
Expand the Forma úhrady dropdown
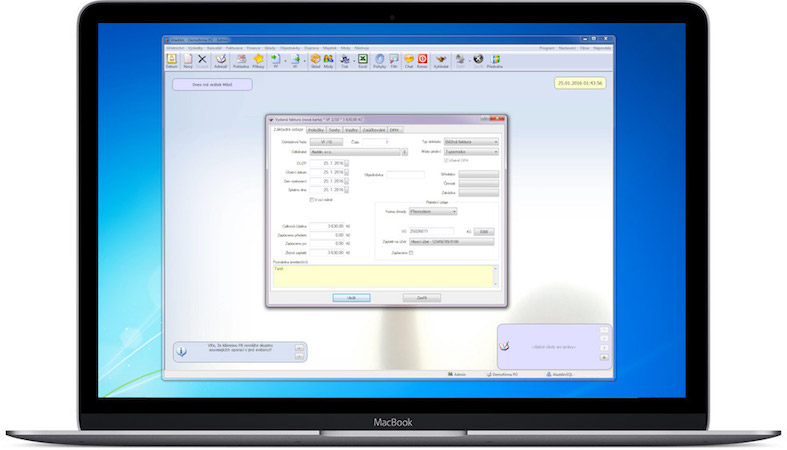433,211
